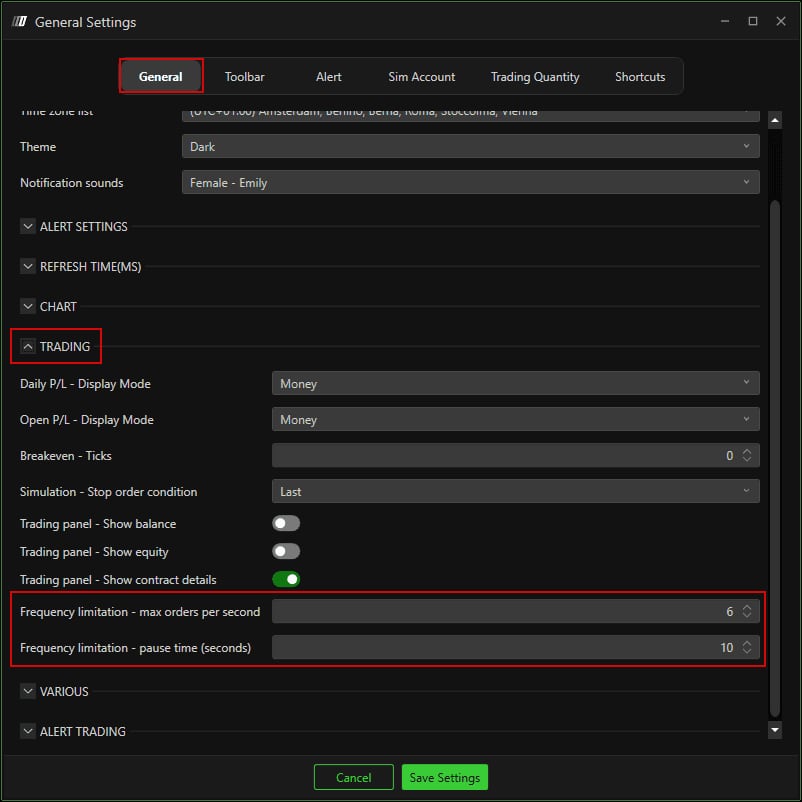Select the Trading Quantity tab

coord(535,77)
